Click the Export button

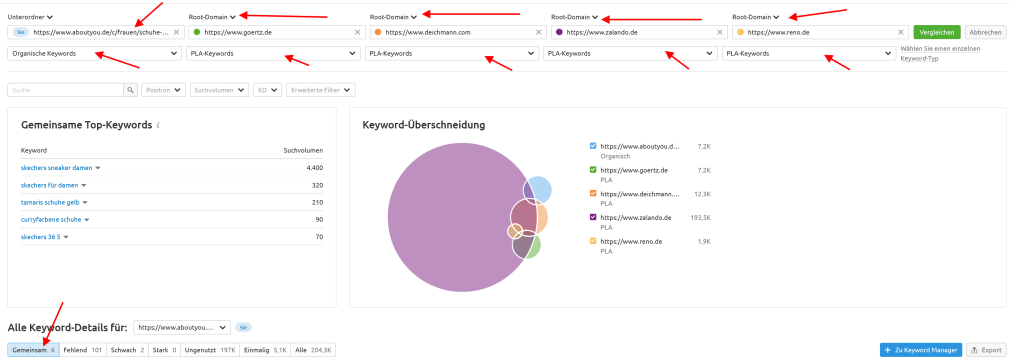(986, 350)
